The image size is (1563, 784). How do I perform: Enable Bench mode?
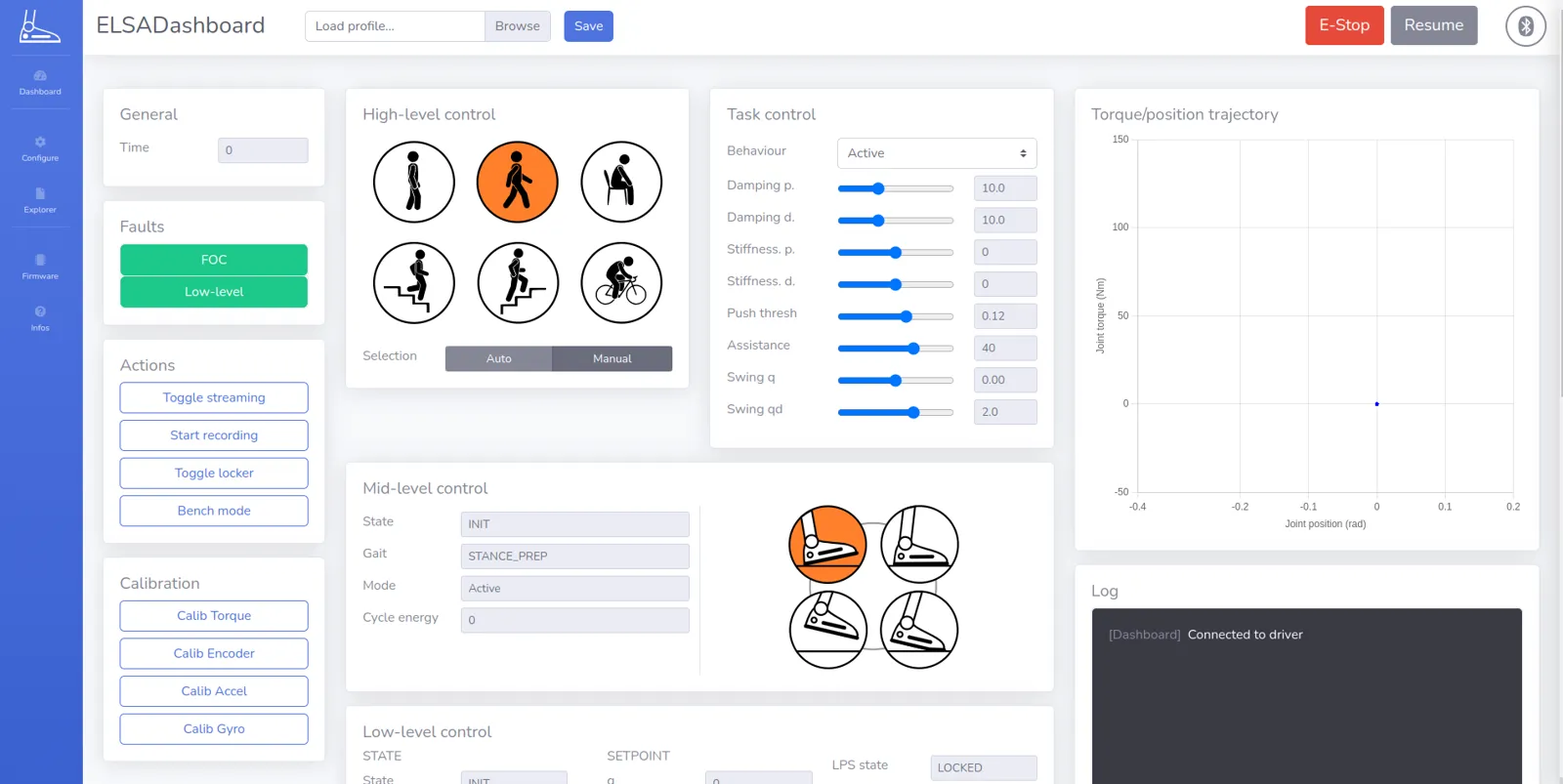tap(214, 511)
